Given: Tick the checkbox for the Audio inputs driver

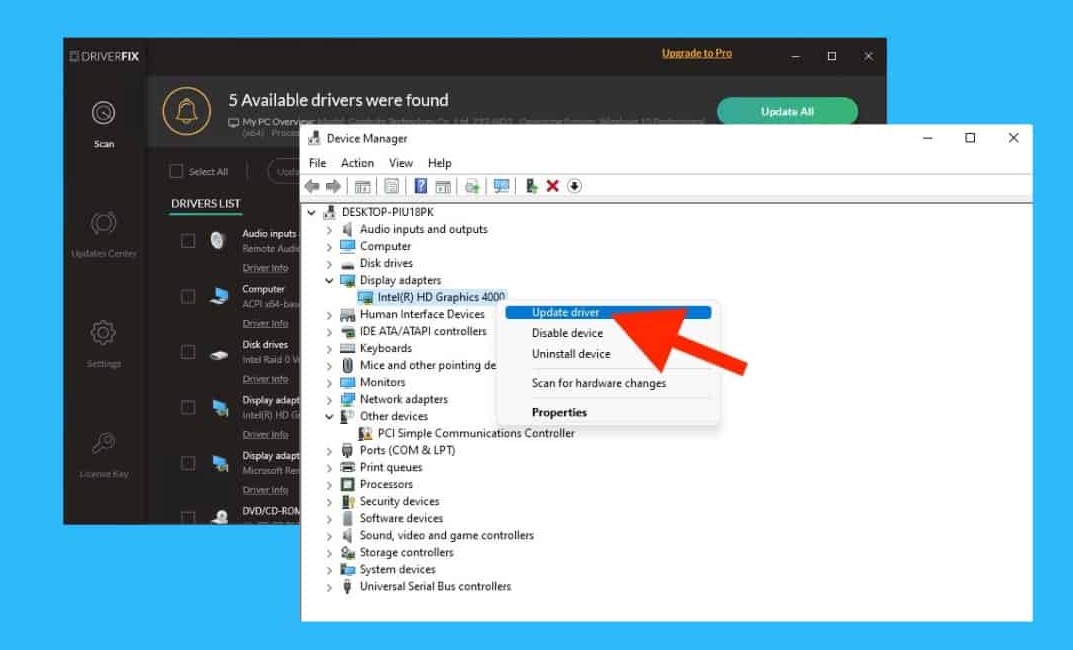Looking at the screenshot, I should [188, 241].
